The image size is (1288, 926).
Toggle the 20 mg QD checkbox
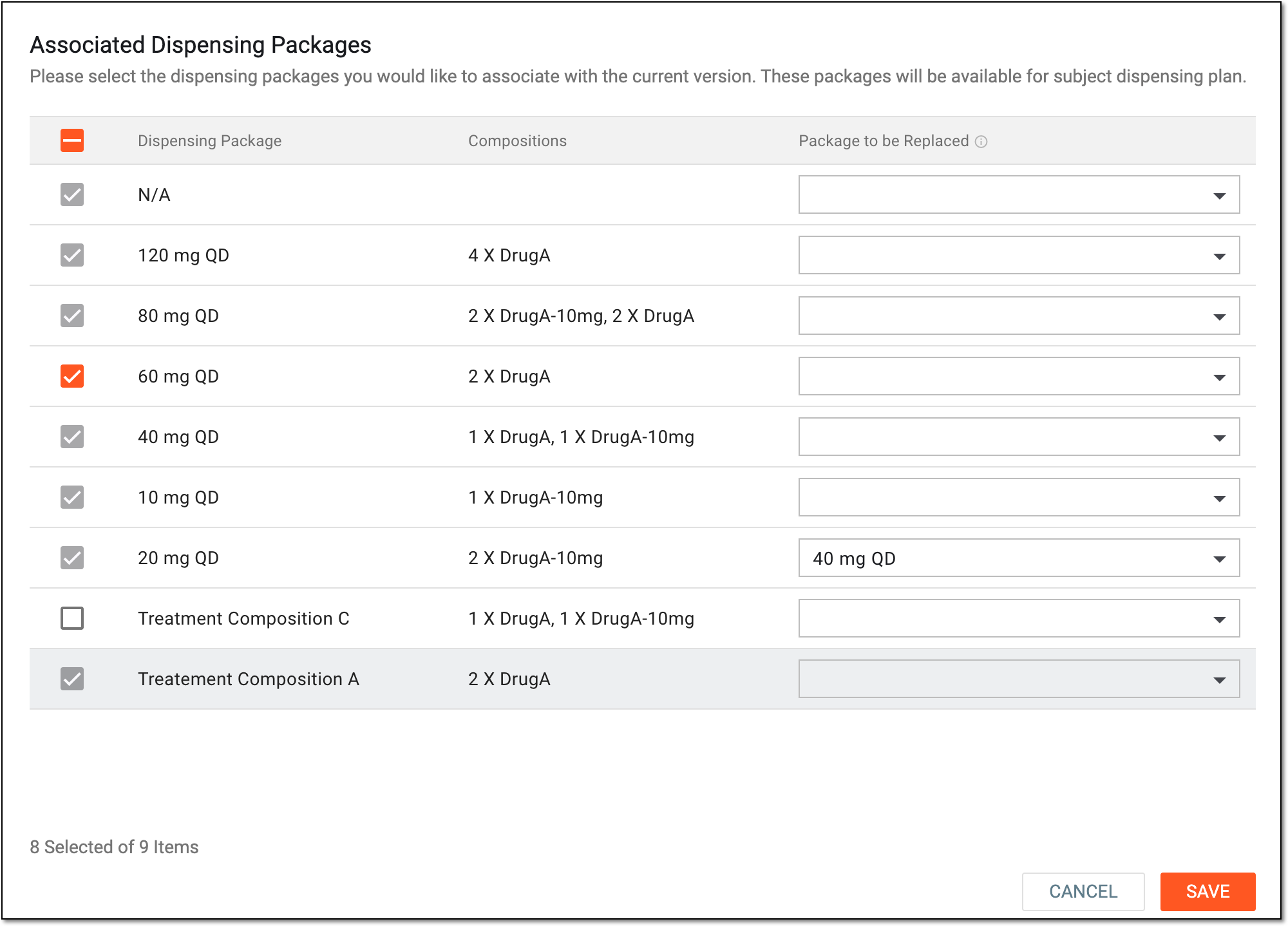[72, 558]
